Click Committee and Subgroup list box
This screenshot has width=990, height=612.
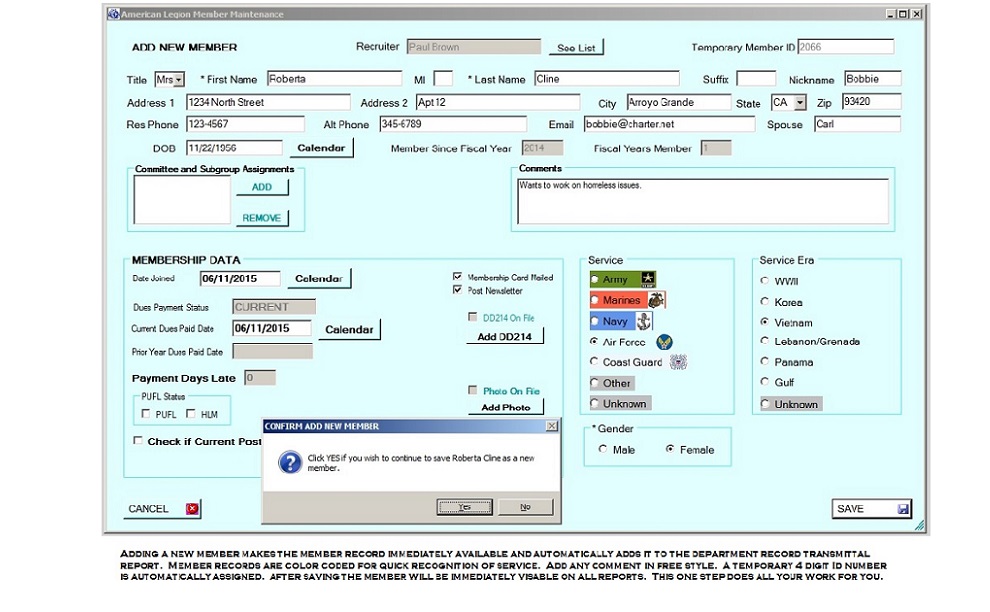coord(182,200)
